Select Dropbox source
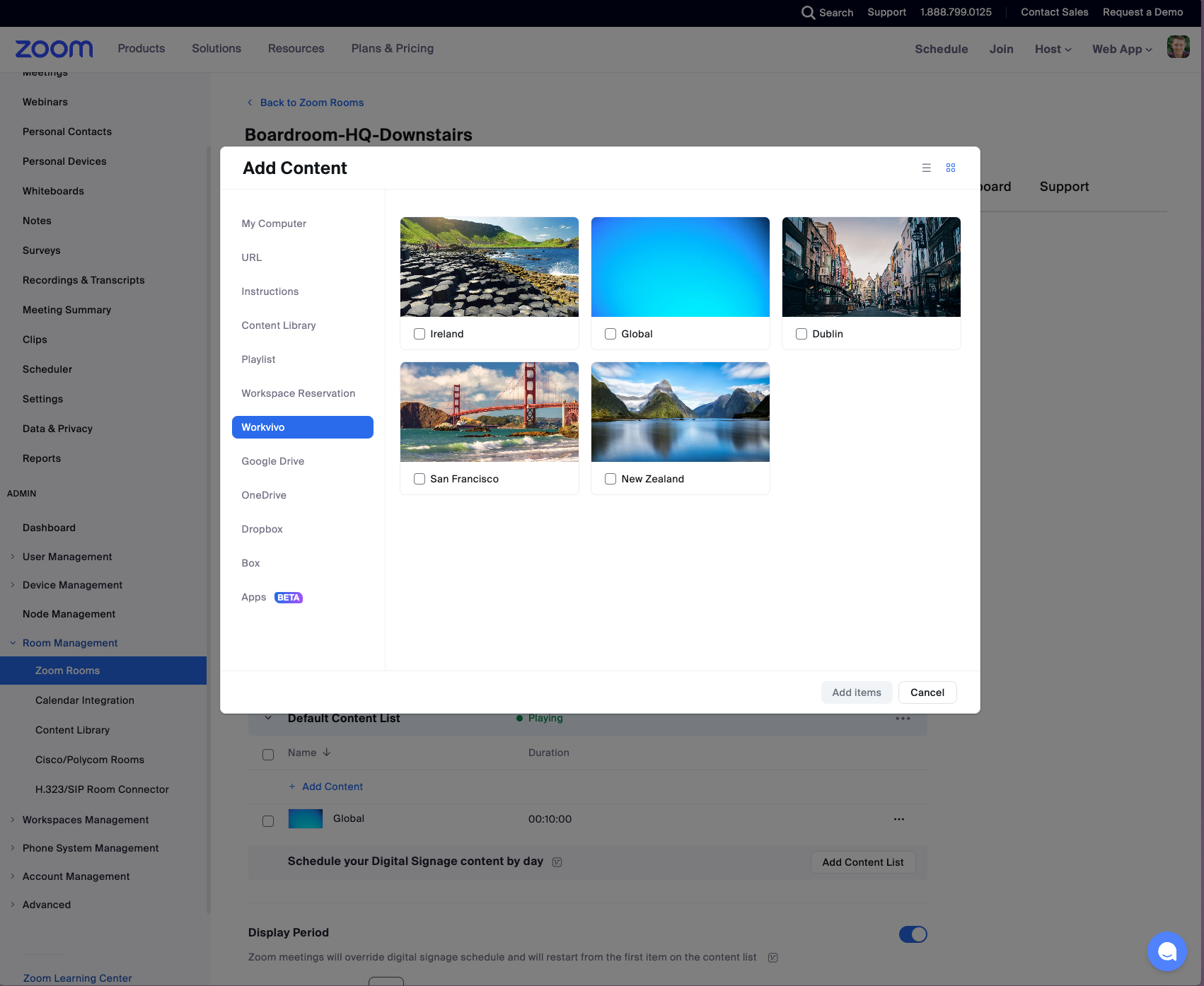This screenshot has width=1204, height=986. [303, 529]
